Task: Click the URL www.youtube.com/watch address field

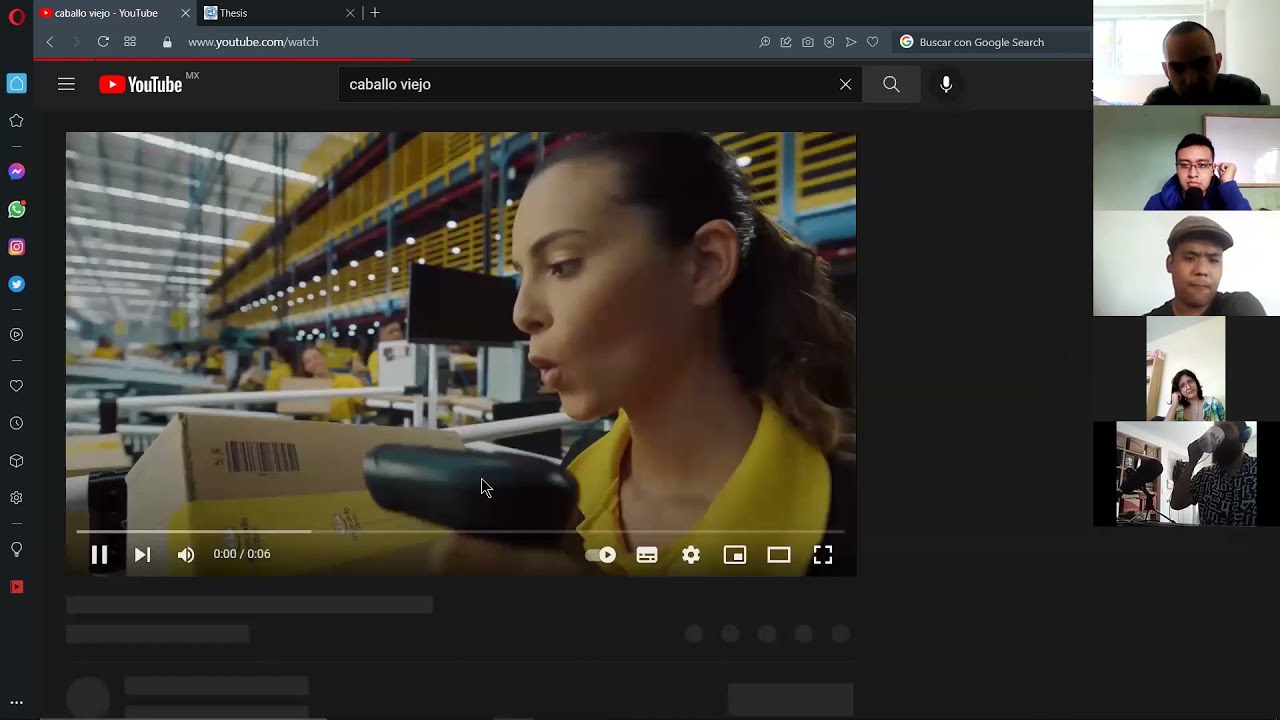Action: (253, 42)
